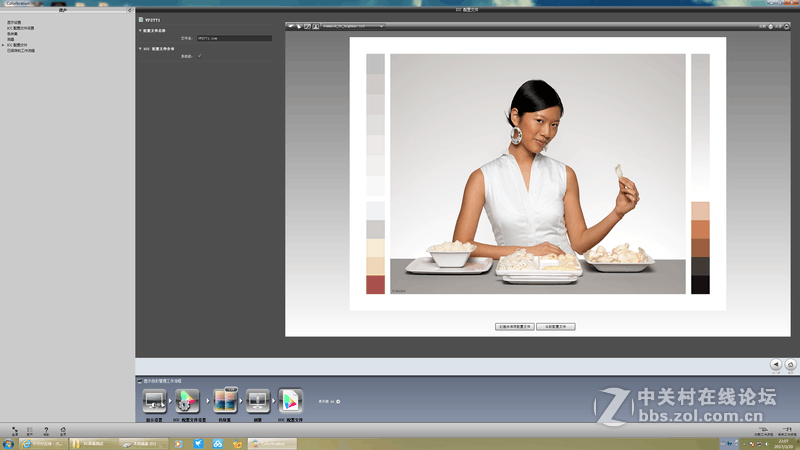Select the third item in left panel list
This screenshot has height=450, width=800.
(x=12, y=34)
